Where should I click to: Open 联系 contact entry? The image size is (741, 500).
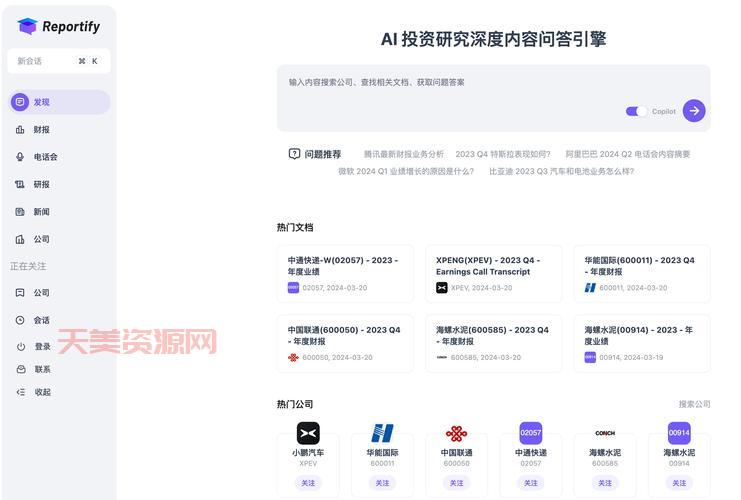click(x=43, y=369)
